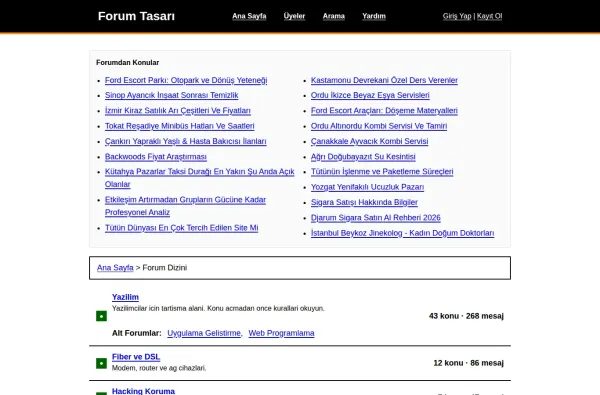This screenshot has width=600, height=395.
Task: Open topic Kastamonu Devrekani Özel Ders Verenler
Action: pos(384,80)
